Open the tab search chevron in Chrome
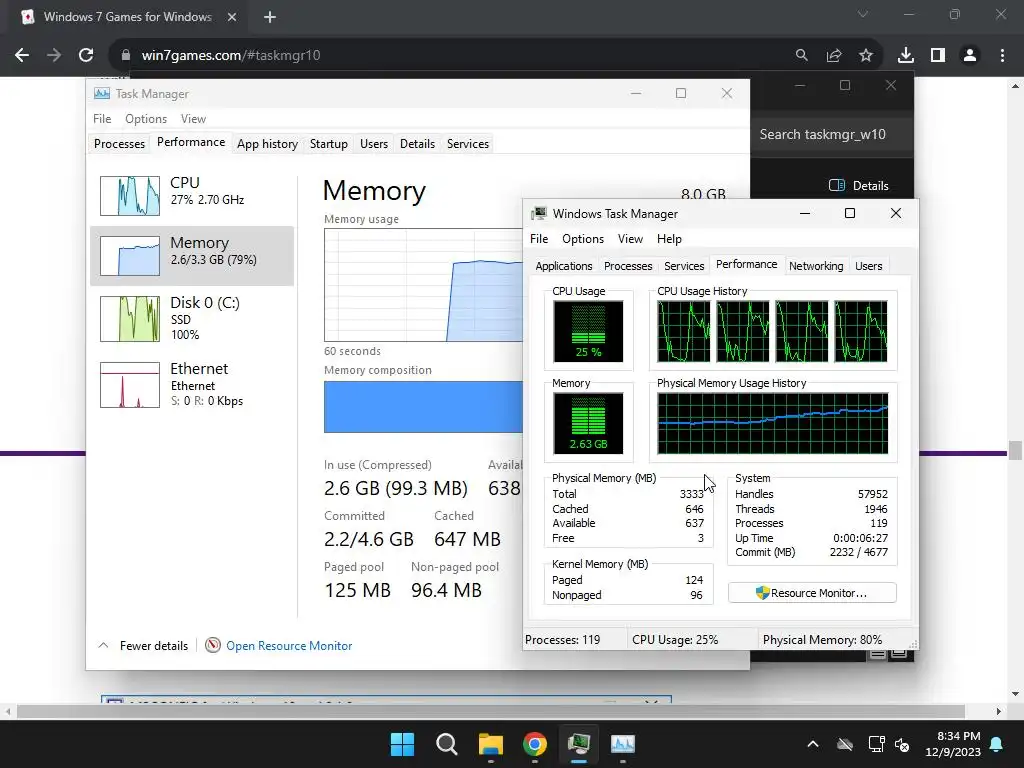This screenshot has width=1024, height=768. (863, 14)
